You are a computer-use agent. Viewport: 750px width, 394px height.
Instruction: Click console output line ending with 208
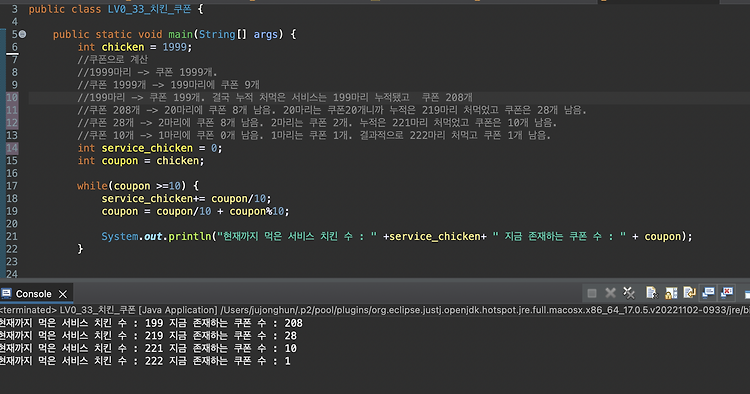151,323
